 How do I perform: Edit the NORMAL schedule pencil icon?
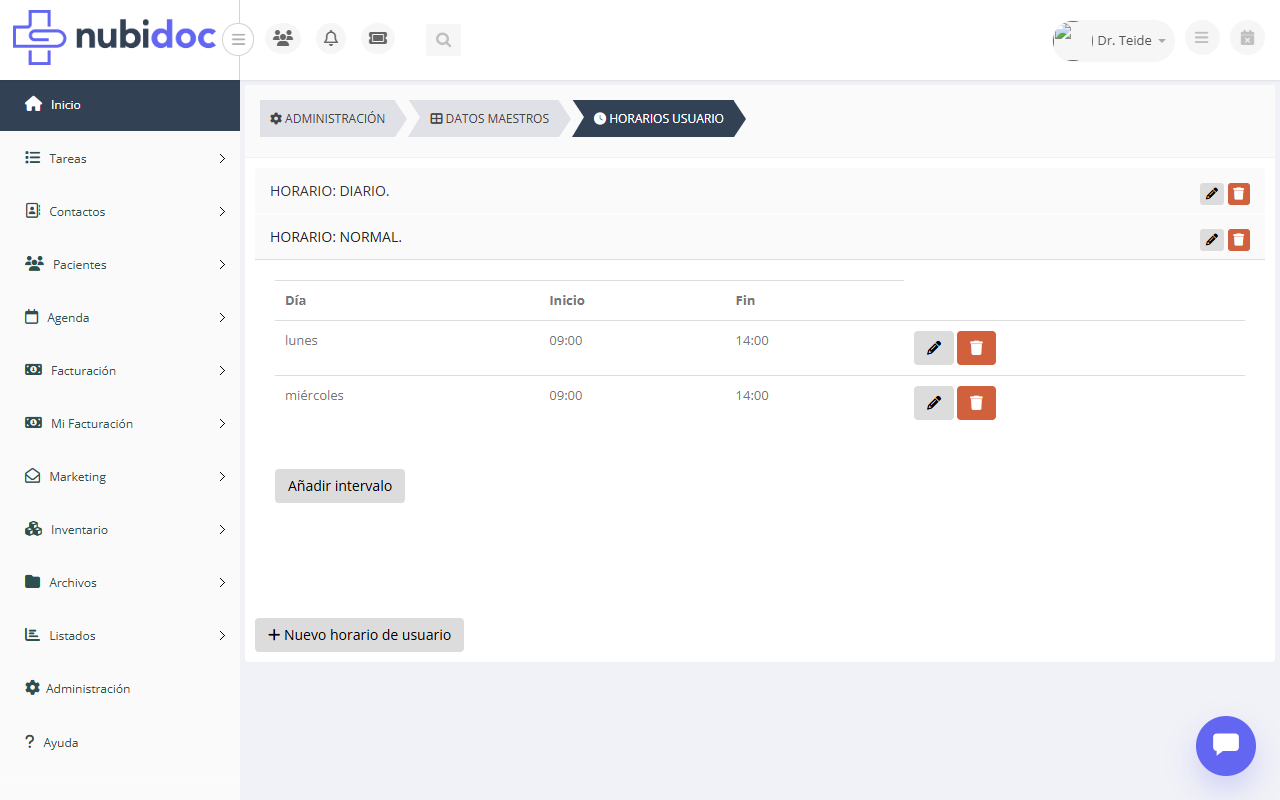click(1212, 240)
